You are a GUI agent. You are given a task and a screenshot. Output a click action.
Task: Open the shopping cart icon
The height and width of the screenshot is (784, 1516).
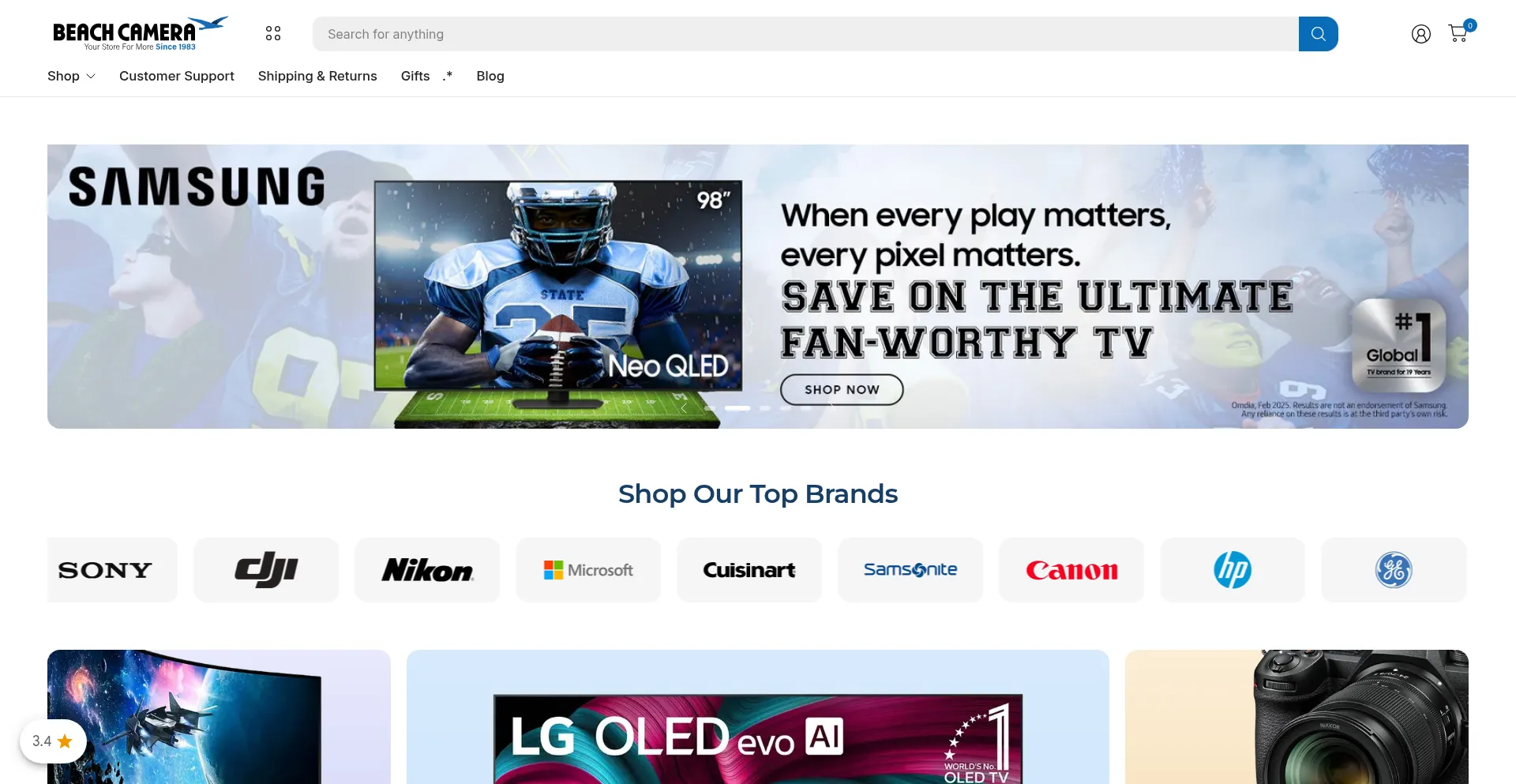pos(1458,33)
